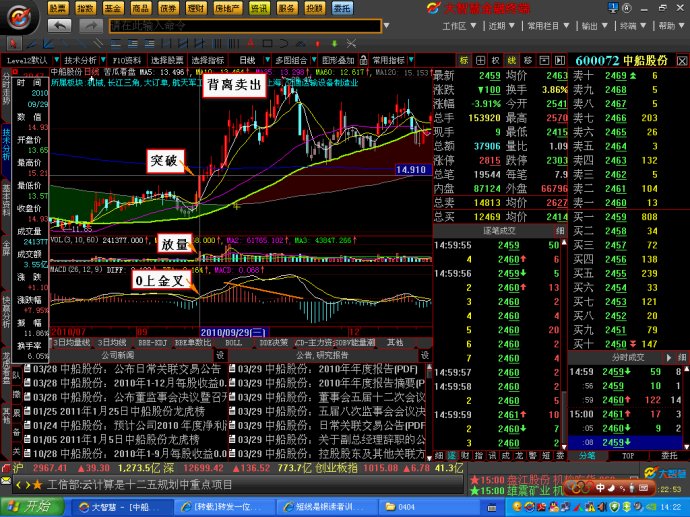Click the play-to-end icon before 600072
This screenshot has width=690, height=517.
(x=559, y=60)
